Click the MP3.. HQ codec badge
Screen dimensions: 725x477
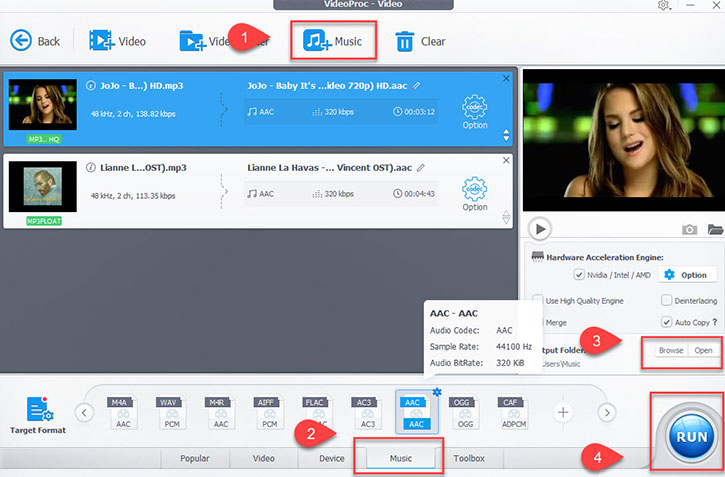44,139
